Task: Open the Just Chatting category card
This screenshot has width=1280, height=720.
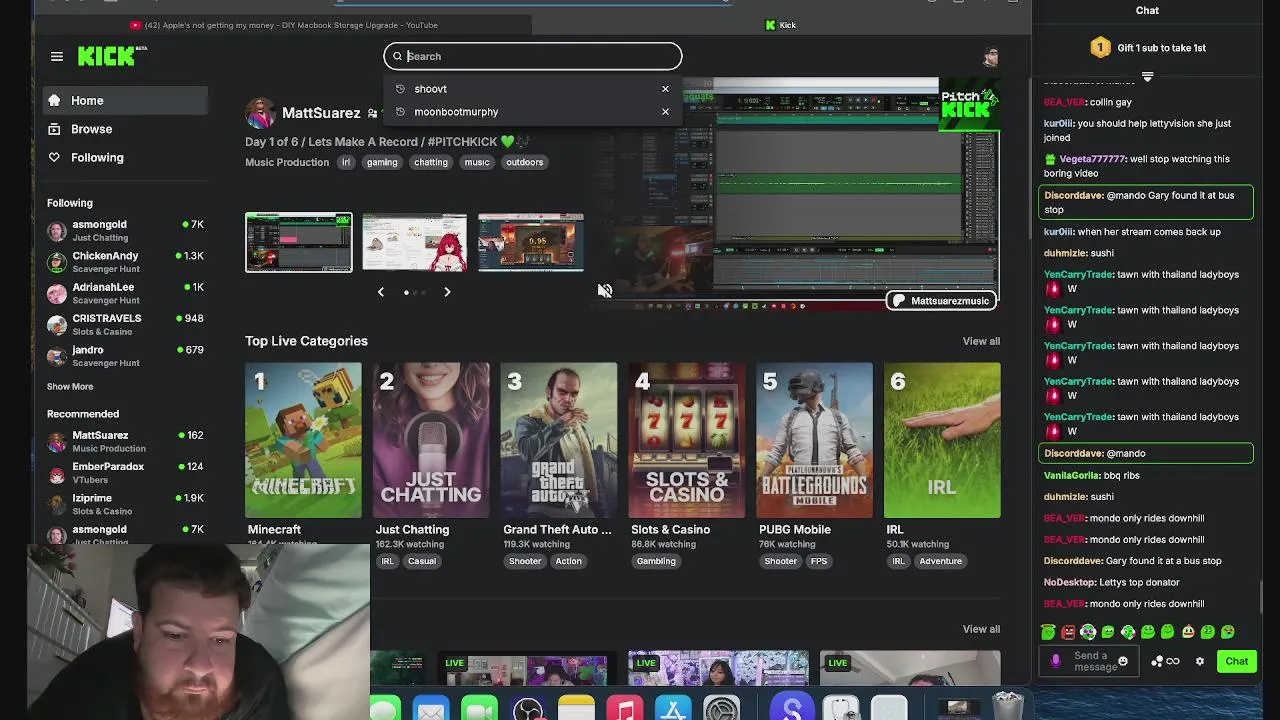Action: pyautogui.click(x=431, y=440)
